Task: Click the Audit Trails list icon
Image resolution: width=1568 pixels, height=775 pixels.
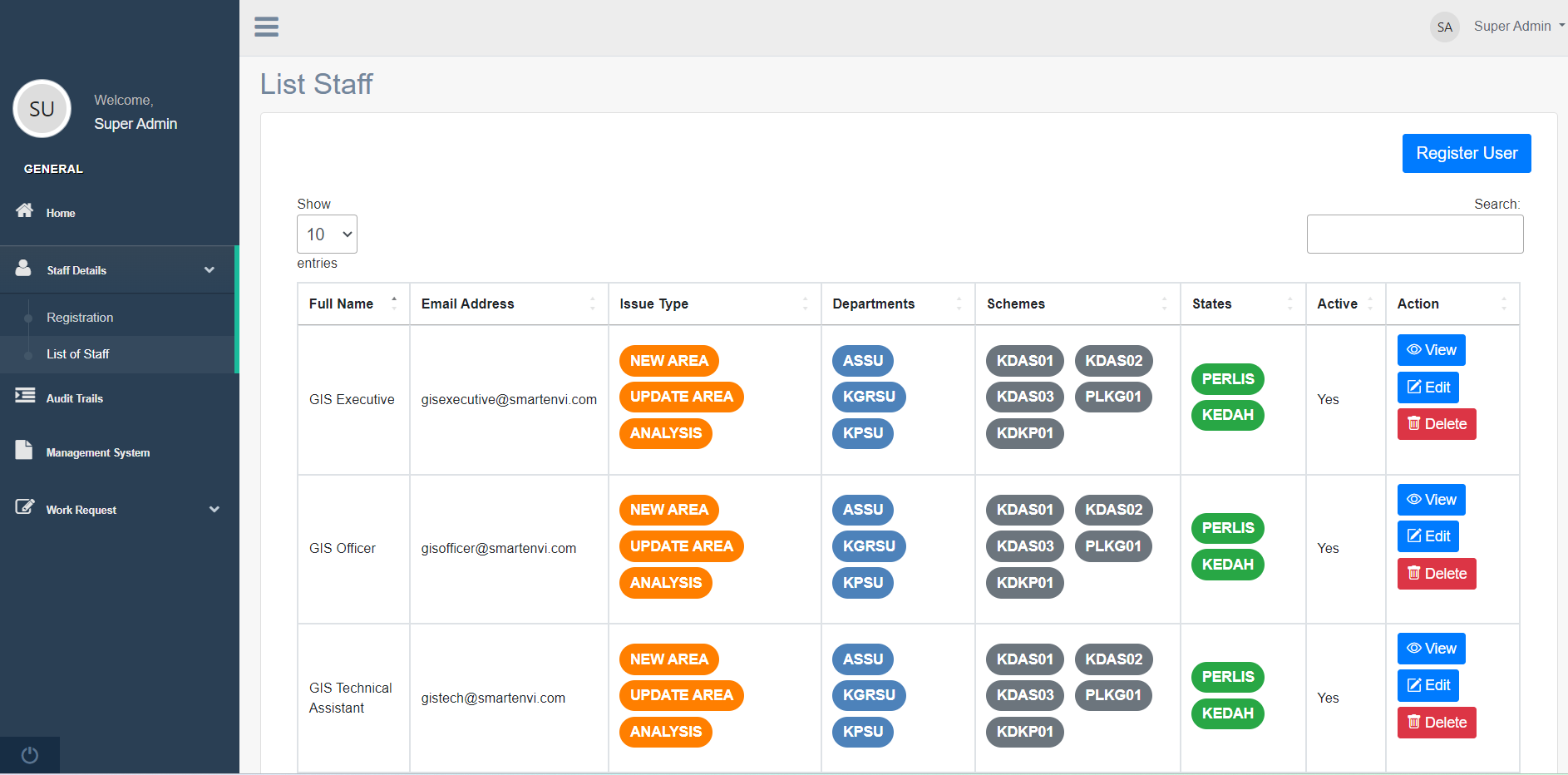Action: (25, 396)
